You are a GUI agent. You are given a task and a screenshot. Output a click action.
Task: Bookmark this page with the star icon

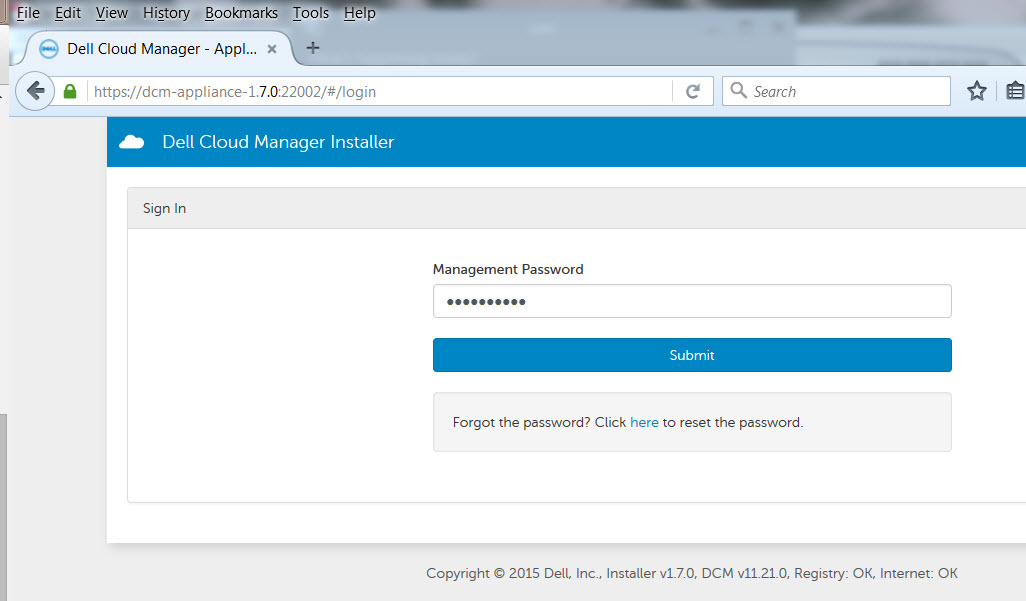point(976,90)
